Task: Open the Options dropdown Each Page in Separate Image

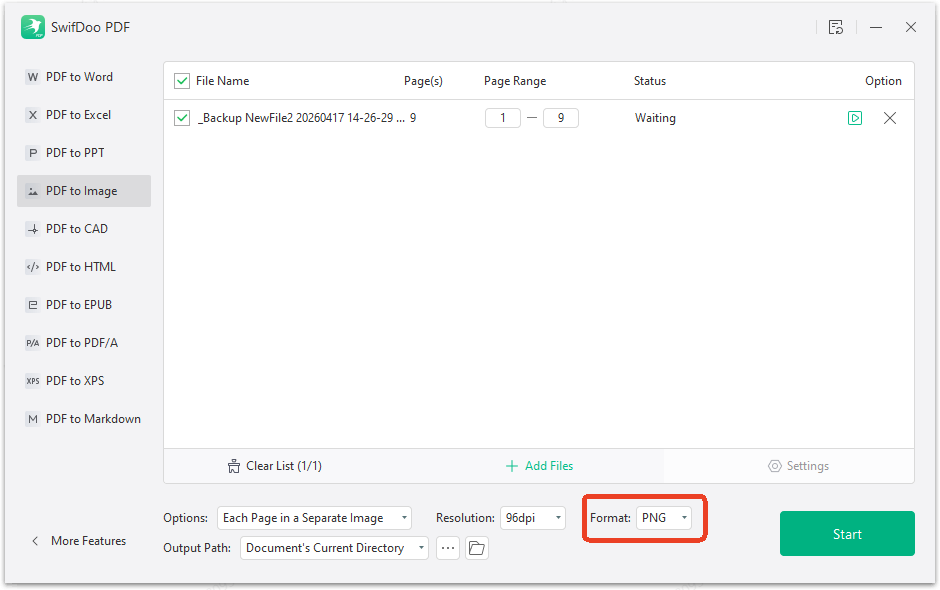Action: (x=314, y=518)
